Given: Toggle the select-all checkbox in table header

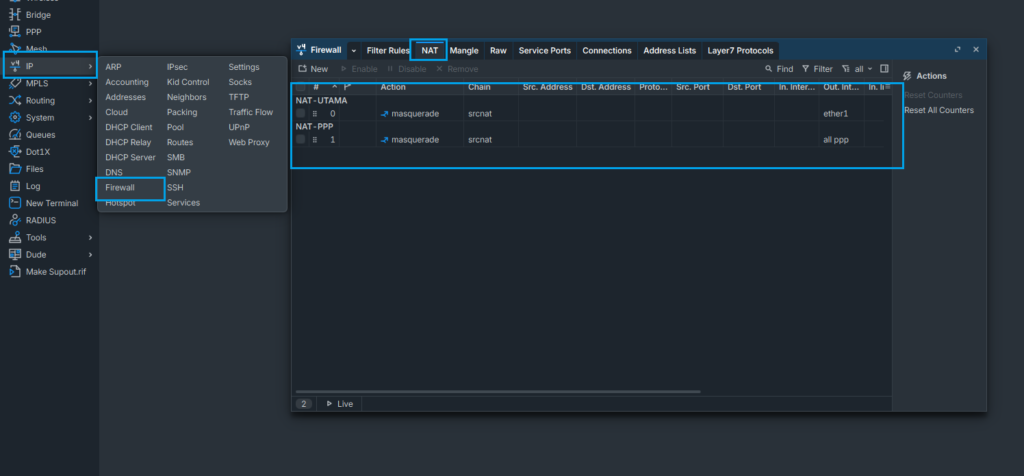Looking at the screenshot, I should click(x=300, y=87).
